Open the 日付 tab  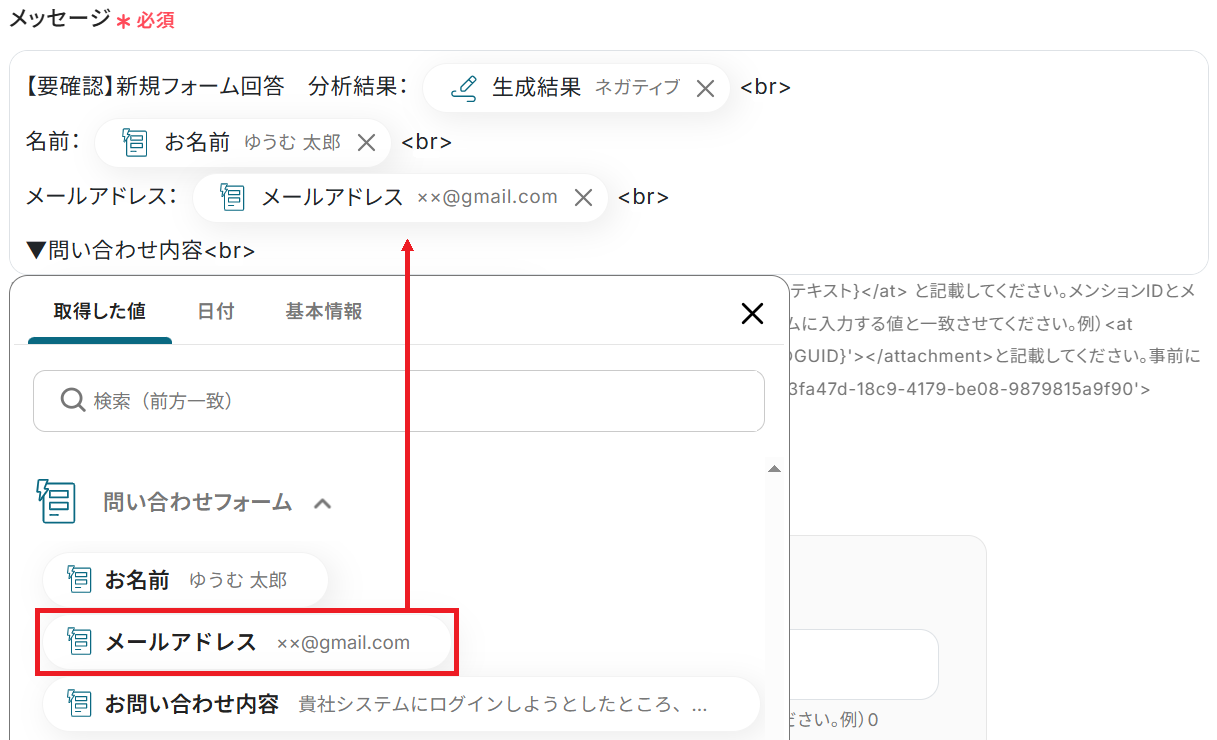pos(216,311)
